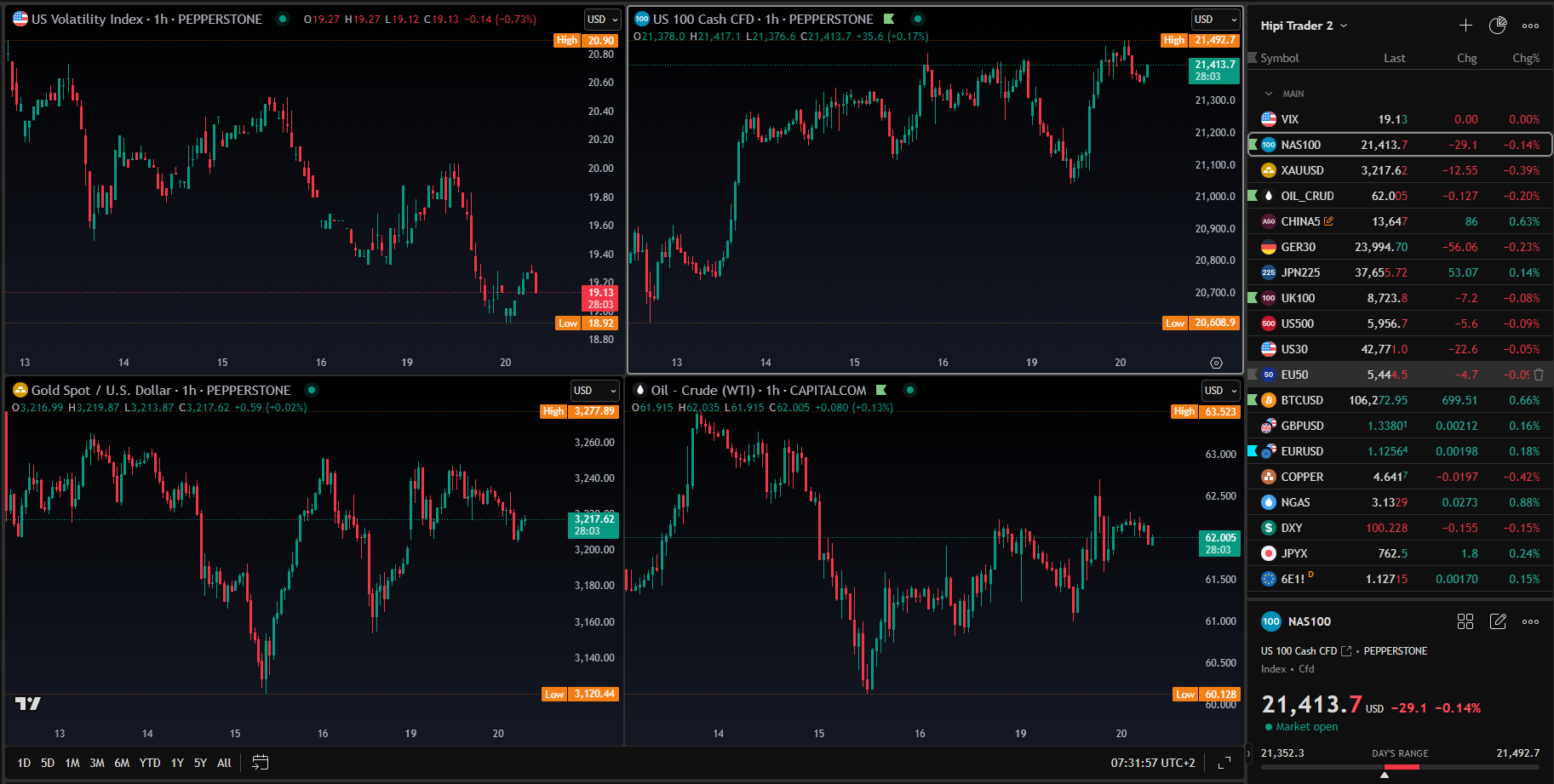Click the green flag beside the US 100 chart title
The width and height of the screenshot is (1554, 784).
click(x=889, y=19)
